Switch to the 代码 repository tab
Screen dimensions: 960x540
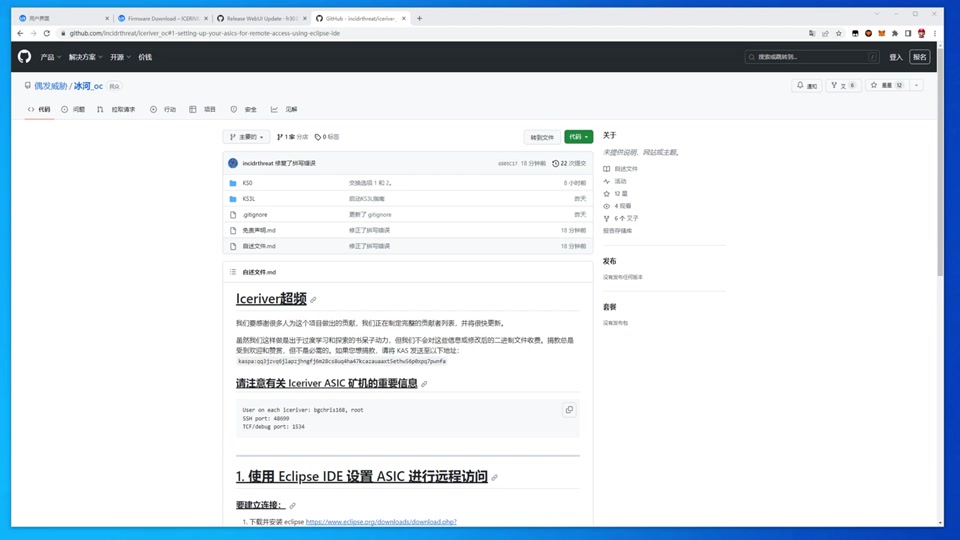pos(39,109)
